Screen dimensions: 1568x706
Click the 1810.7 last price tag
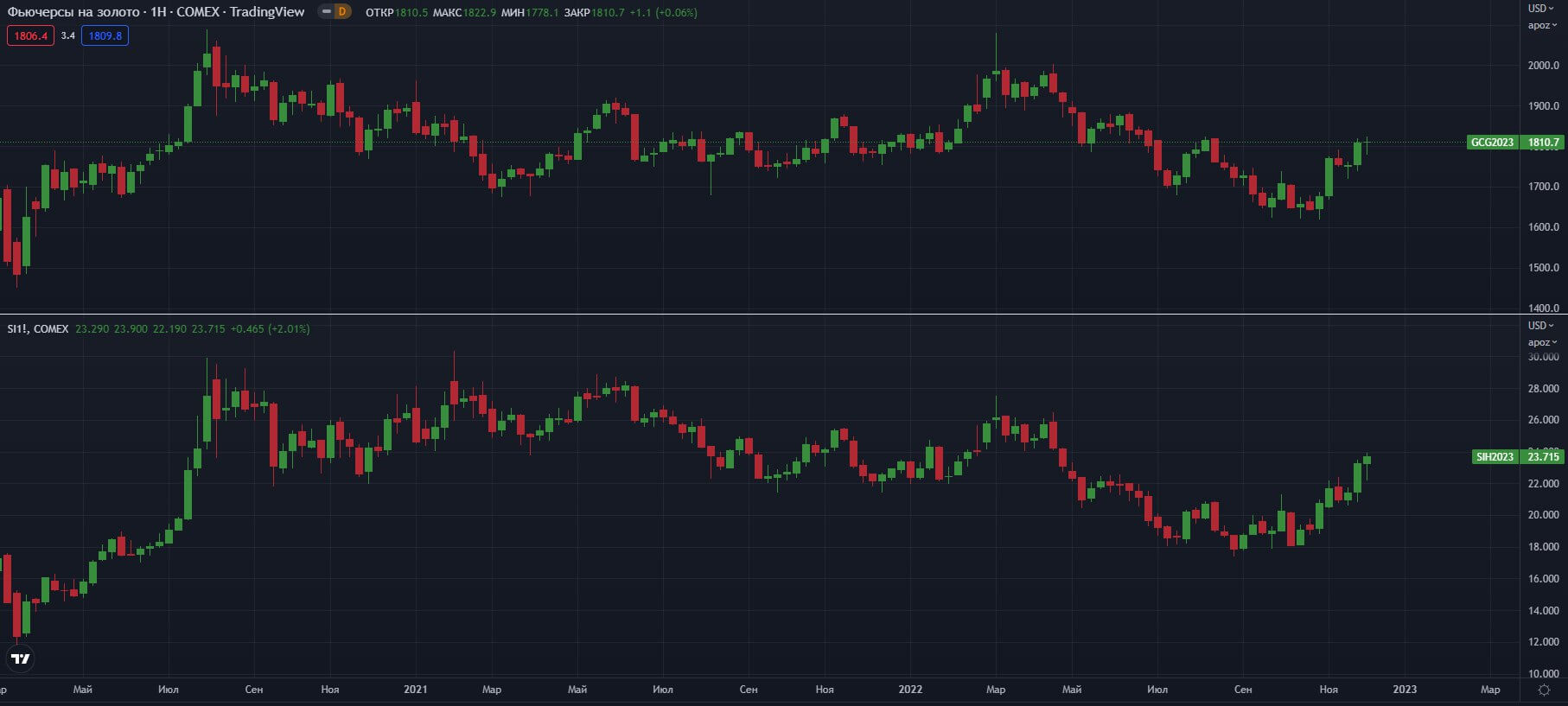pos(1543,143)
